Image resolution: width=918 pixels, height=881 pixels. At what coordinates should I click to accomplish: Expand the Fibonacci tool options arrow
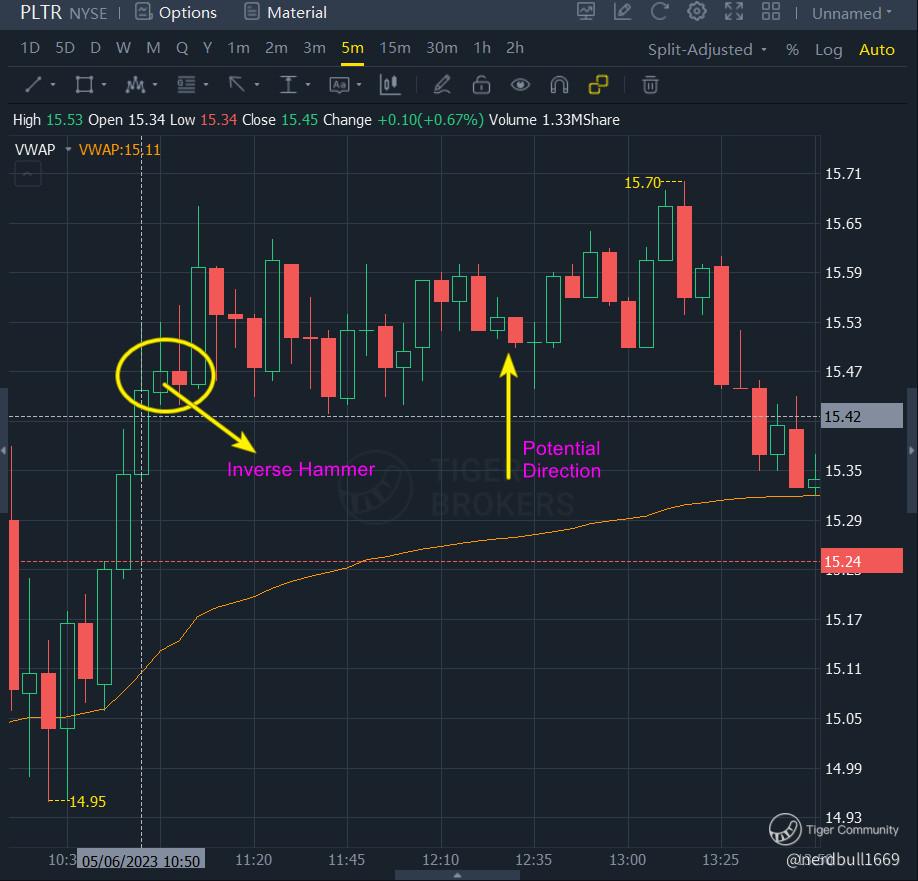tap(206, 85)
